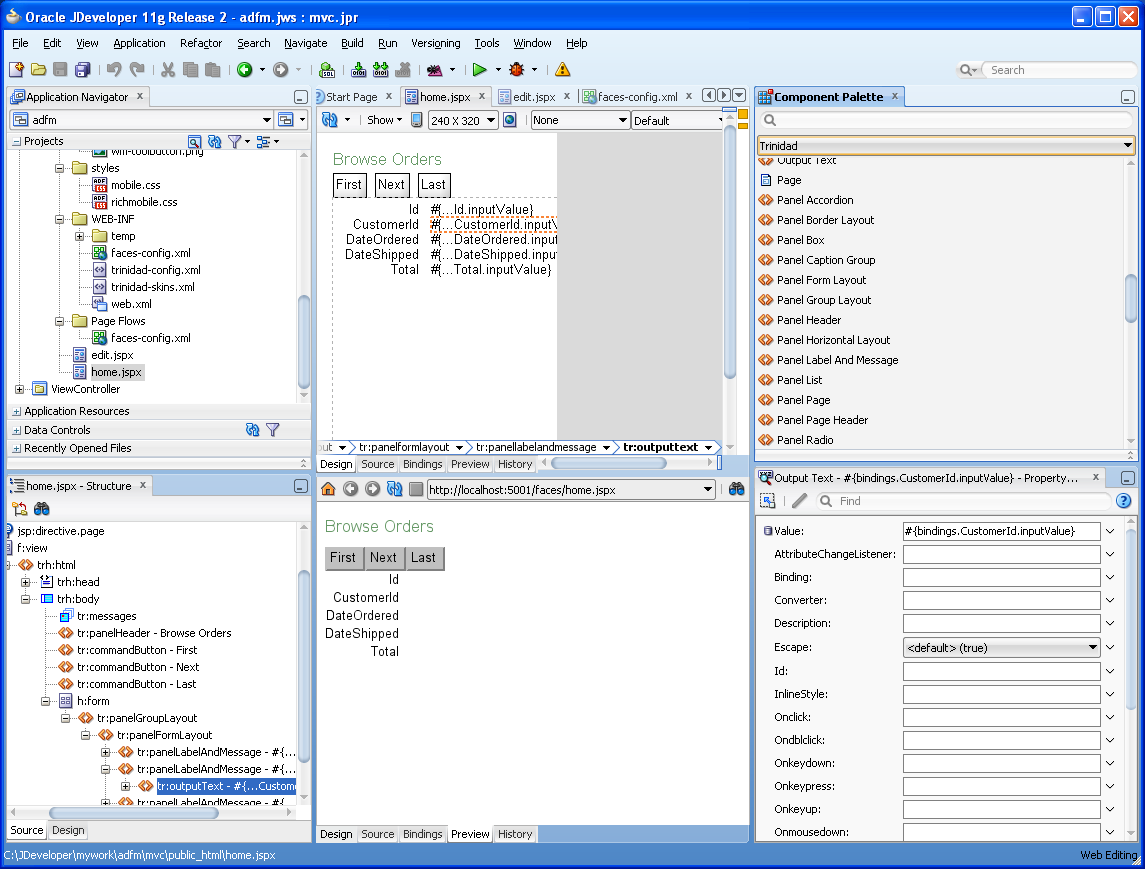Screen dimensions: 1145x869
Task: Click the yellow warning triangle icon
Action: 562,69
